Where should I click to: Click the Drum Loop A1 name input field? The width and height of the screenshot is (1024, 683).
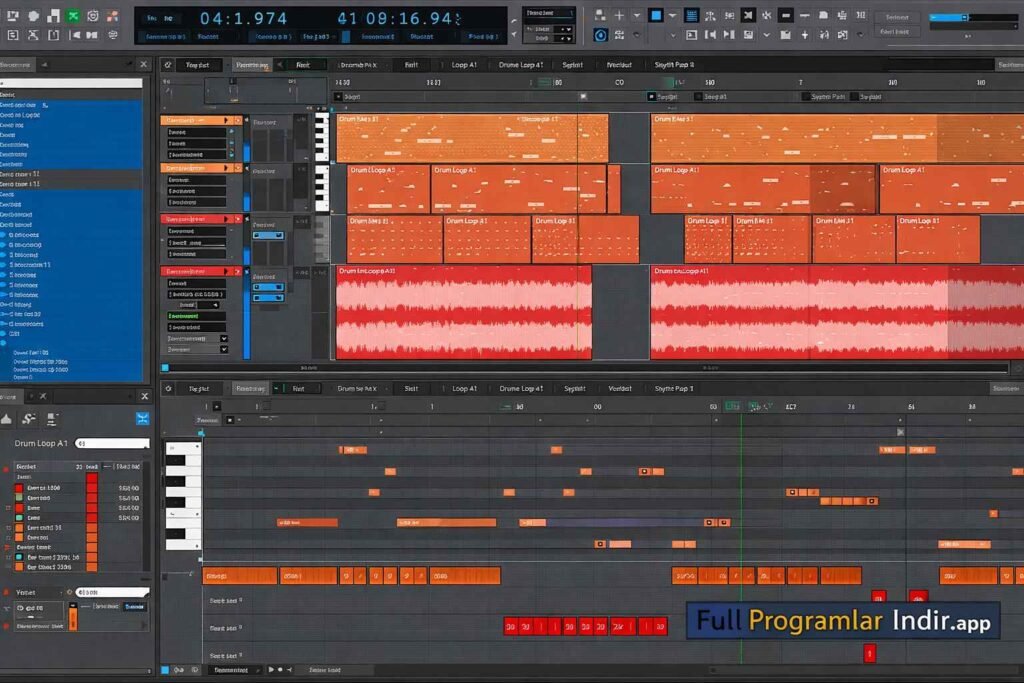[x=111, y=443]
